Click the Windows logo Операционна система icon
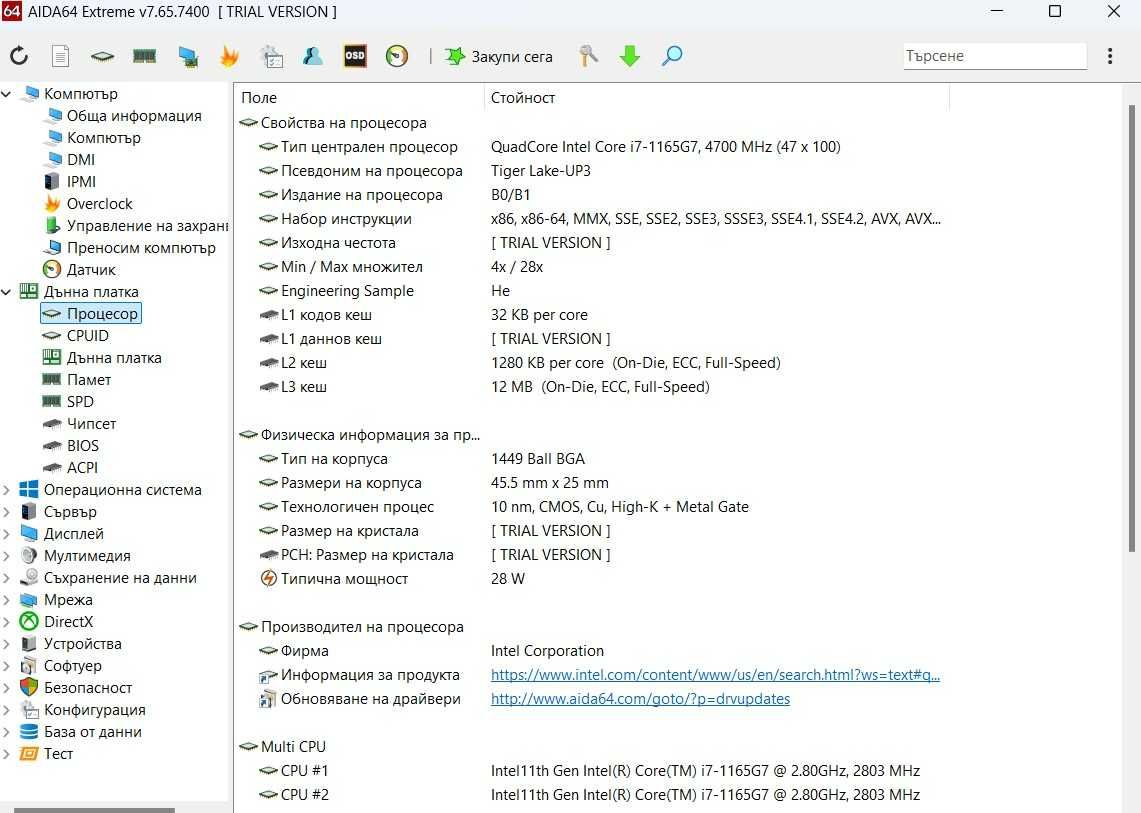 tap(29, 490)
